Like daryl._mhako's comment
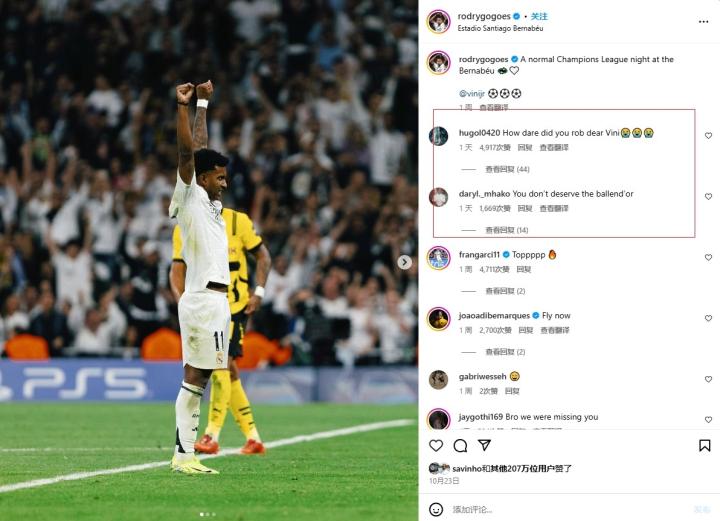The image size is (720, 521). coord(708,196)
